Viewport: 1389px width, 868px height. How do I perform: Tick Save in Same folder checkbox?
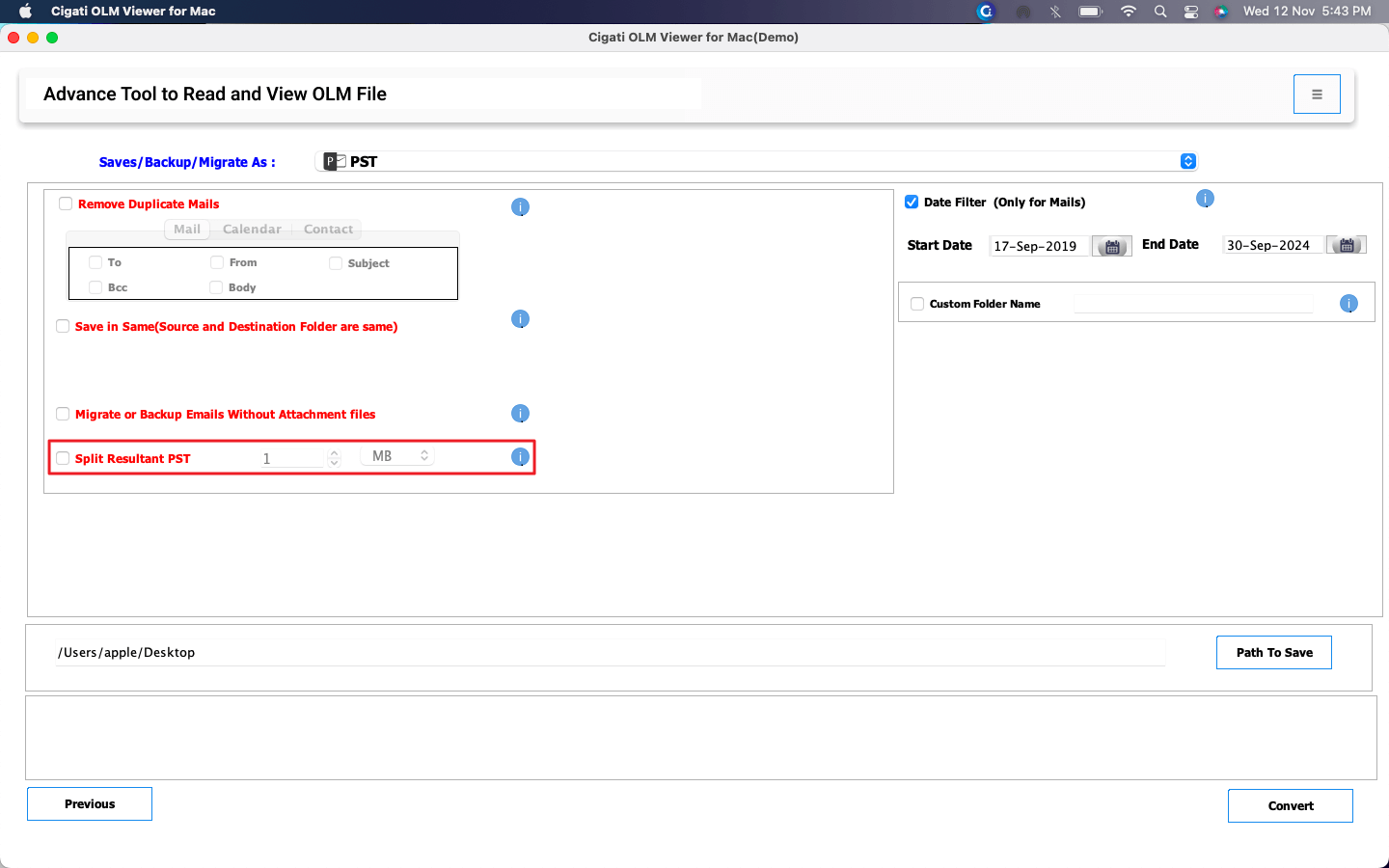[x=63, y=326]
